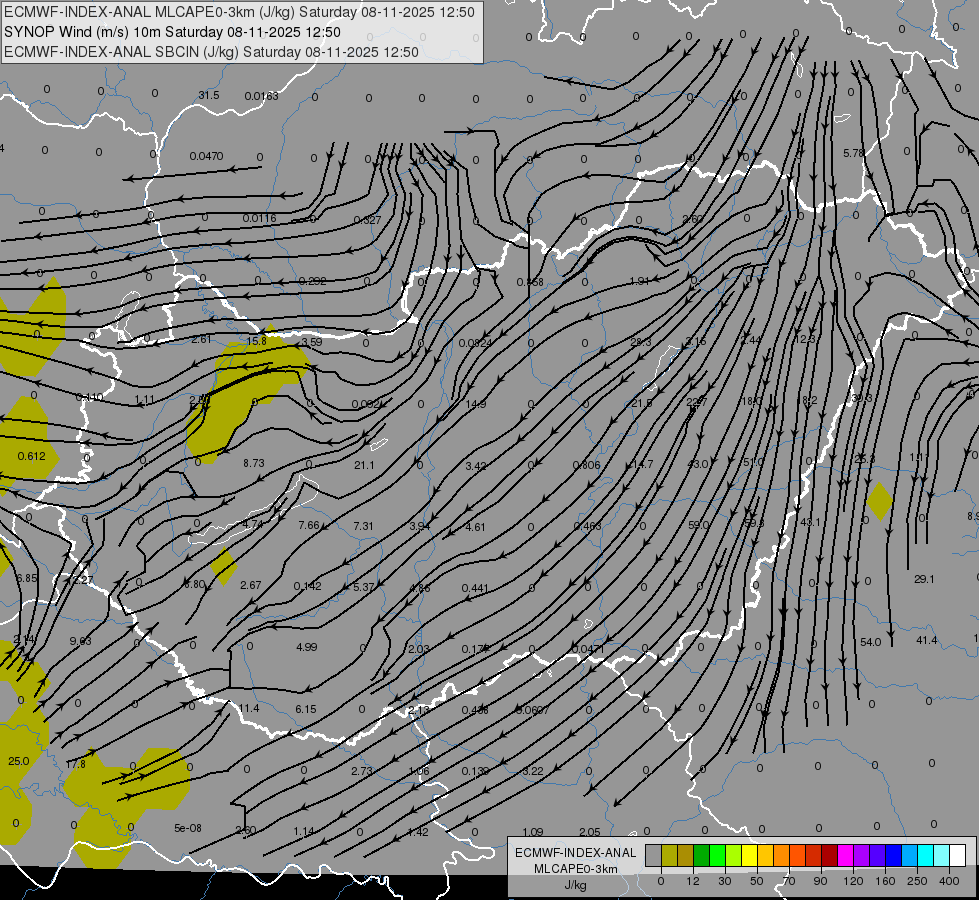
Task: Click the map value 4.99
Action: click(x=307, y=647)
